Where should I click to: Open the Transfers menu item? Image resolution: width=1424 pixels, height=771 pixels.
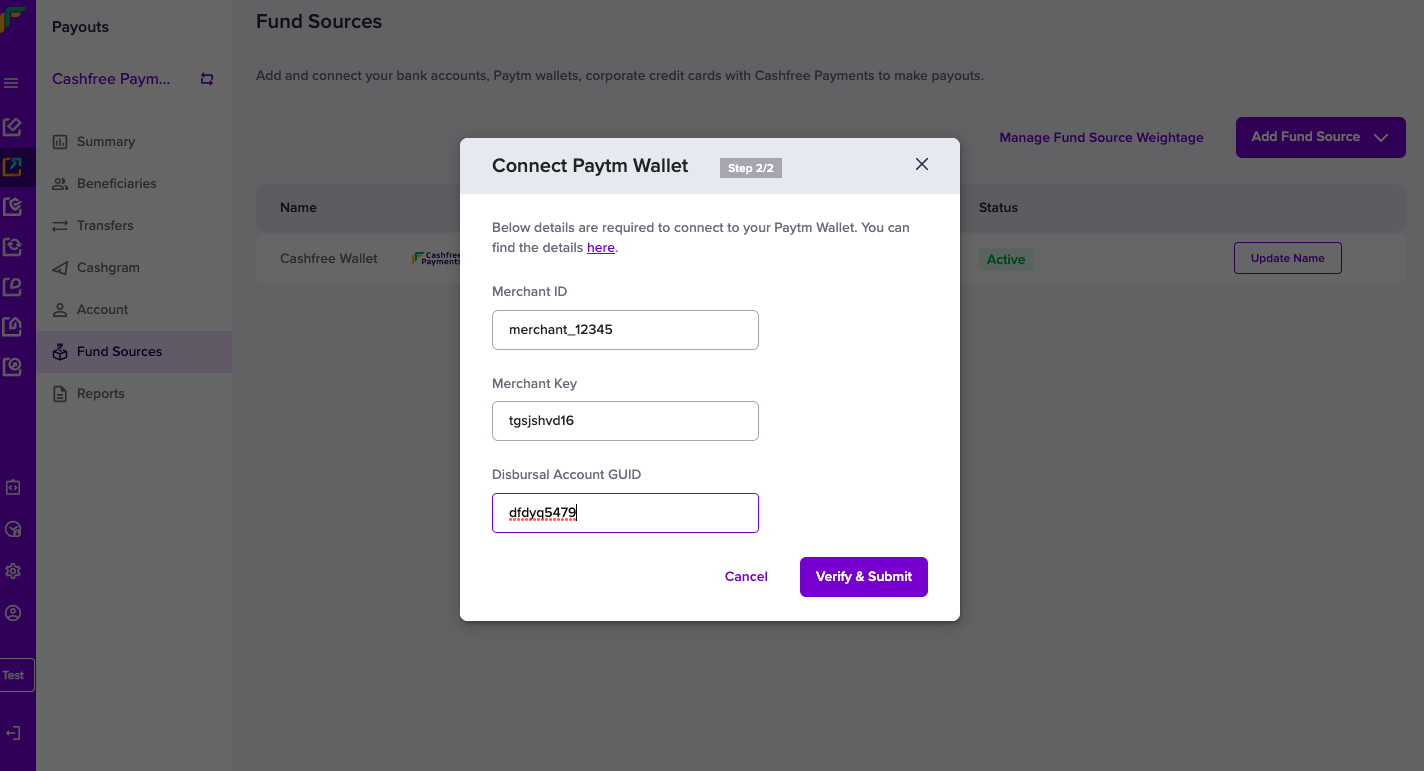(x=134, y=226)
